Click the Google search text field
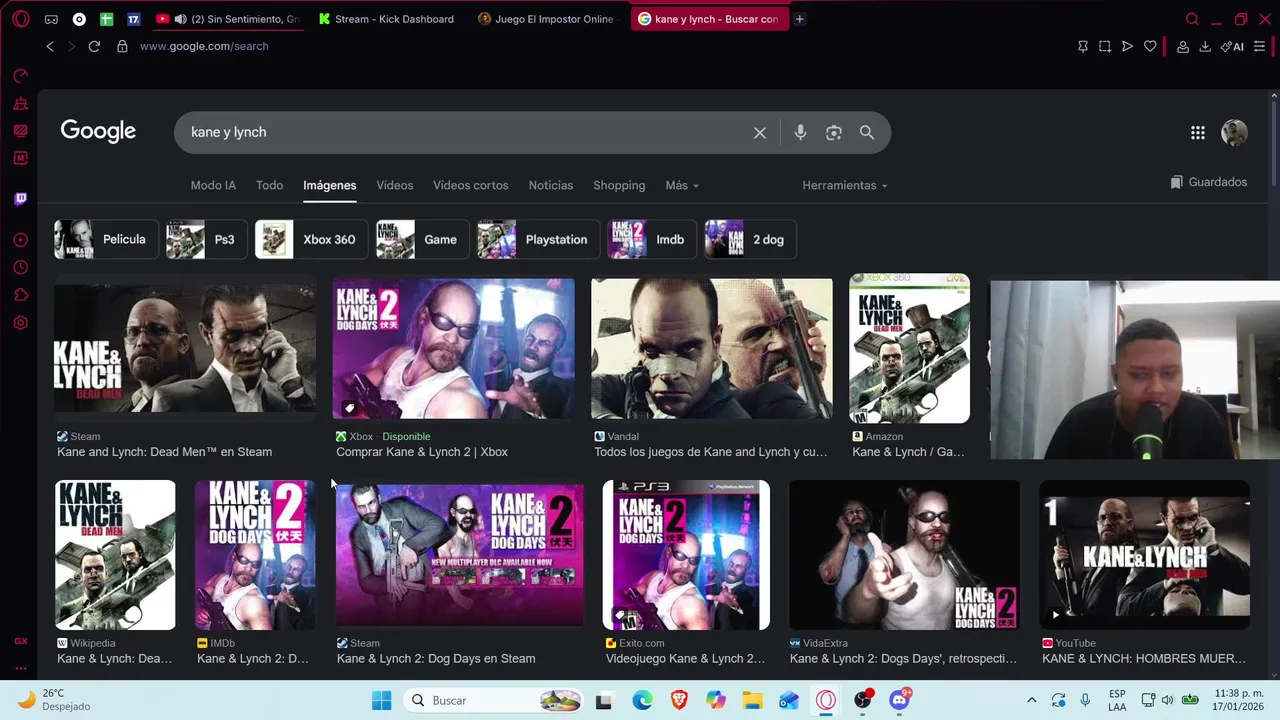The width and height of the screenshot is (1280, 720). 465,132
